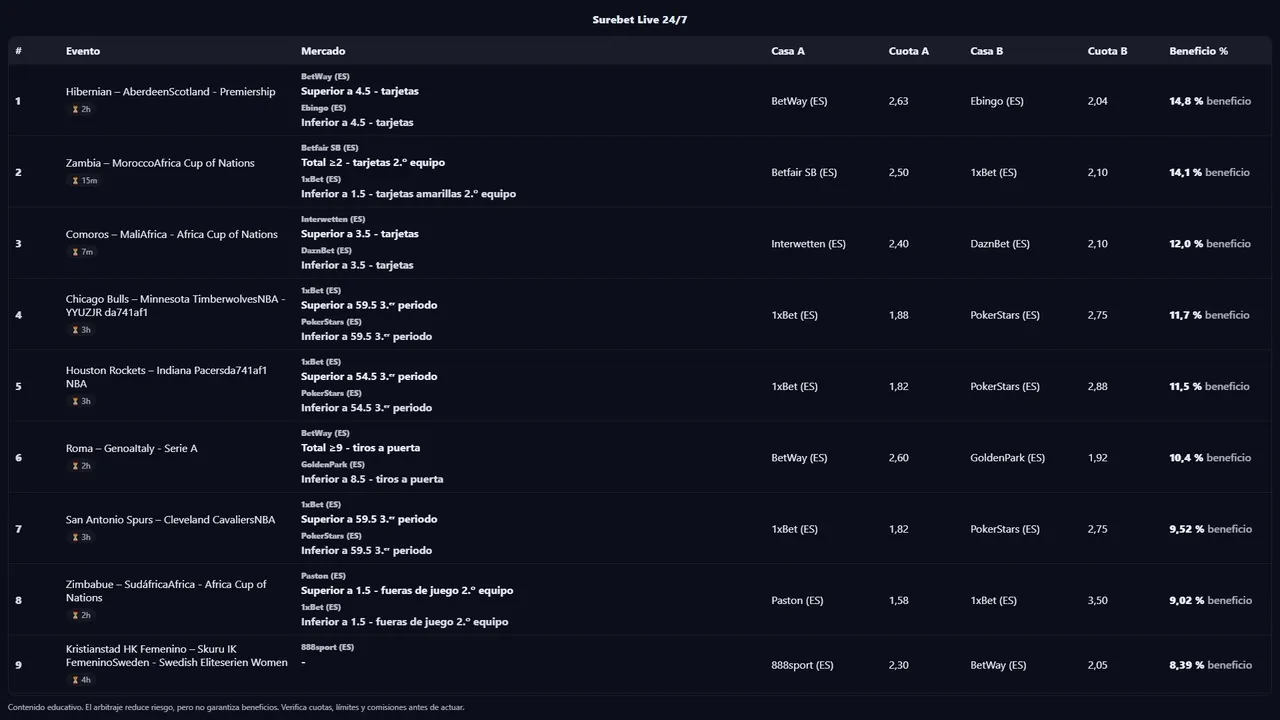Click the hourglass icon under Chicago Bulls event
1280x720 pixels.
(75, 330)
